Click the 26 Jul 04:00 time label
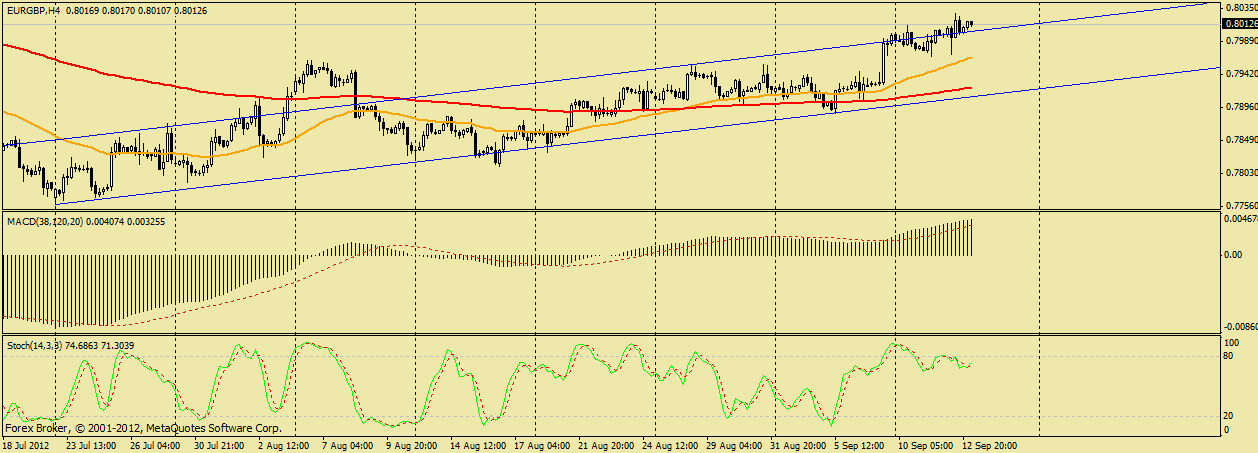Image resolution: width=1258 pixels, height=453 pixels. click(x=154, y=445)
